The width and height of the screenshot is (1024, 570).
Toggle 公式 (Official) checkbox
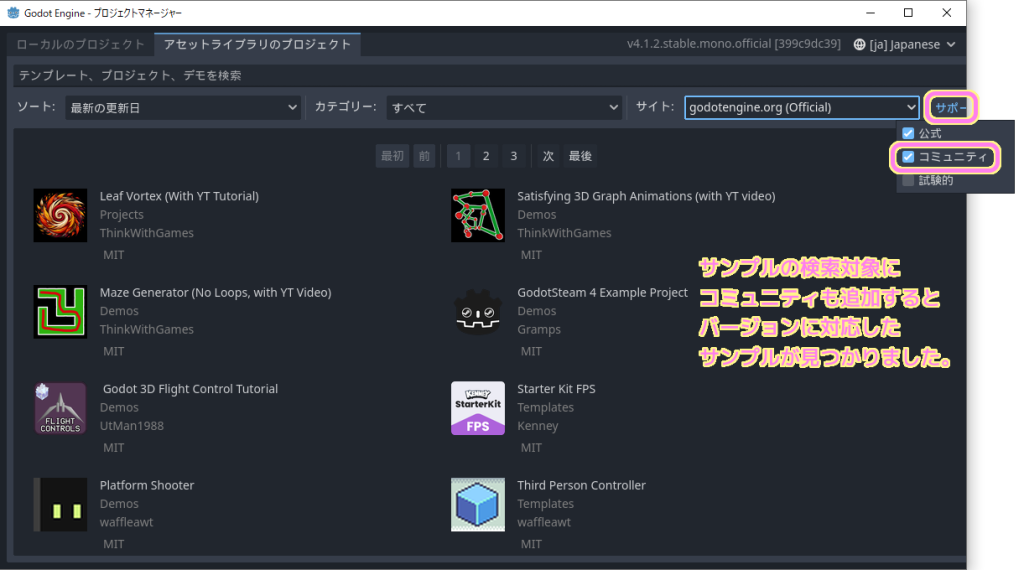pos(908,133)
